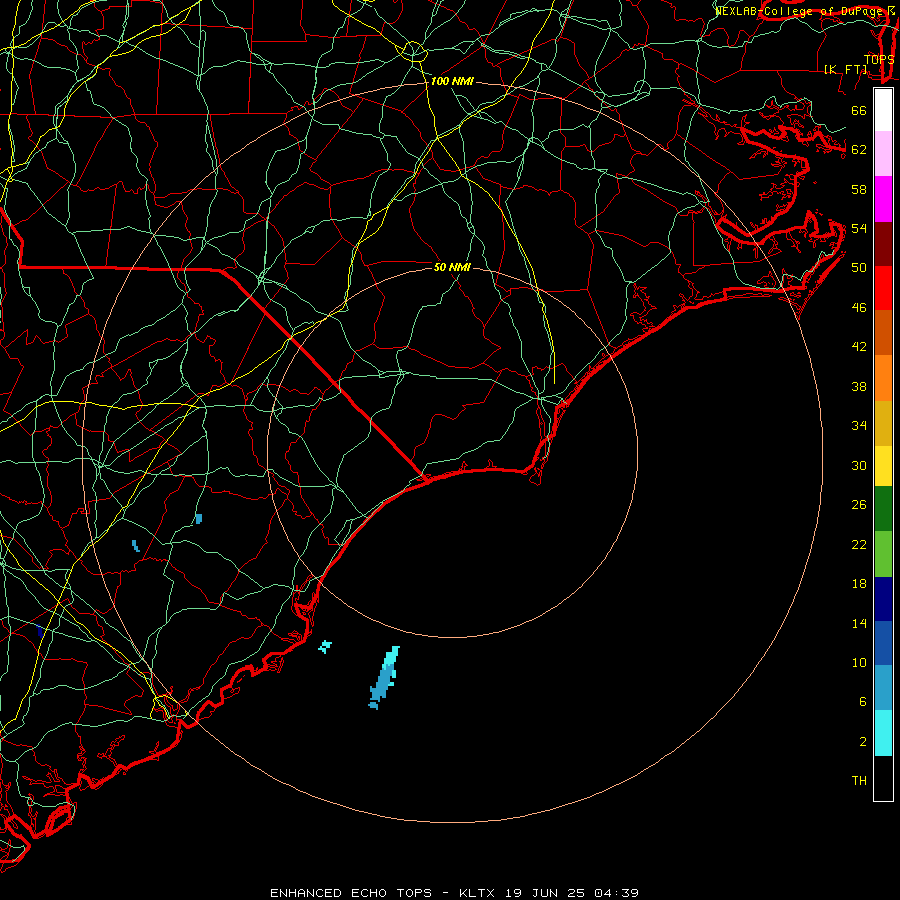Viewport: 900px width, 900px height.
Task: Pick the navy swatch beside 18
Action: 883,599
